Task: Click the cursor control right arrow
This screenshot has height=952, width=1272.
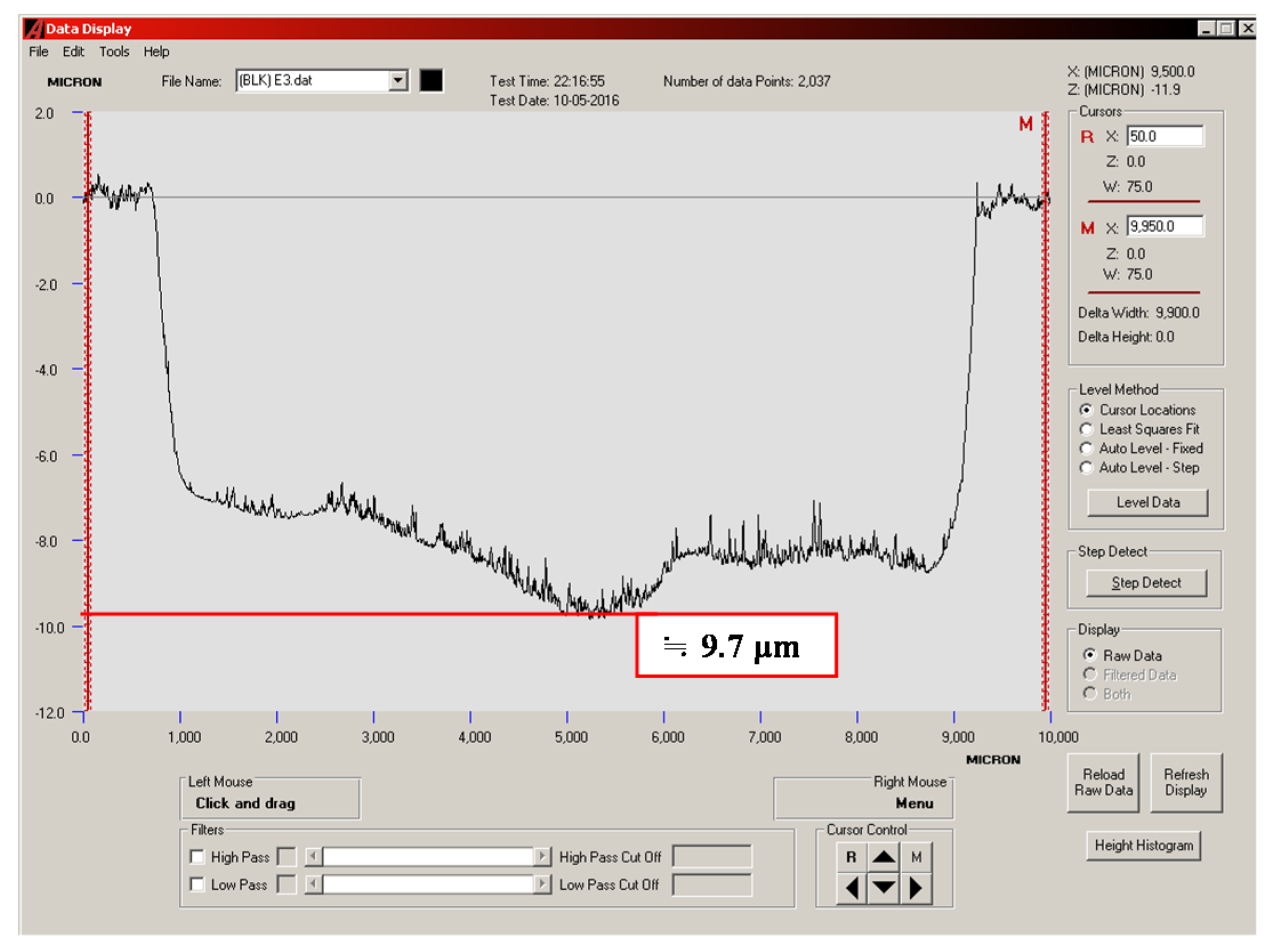Action: [915, 888]
